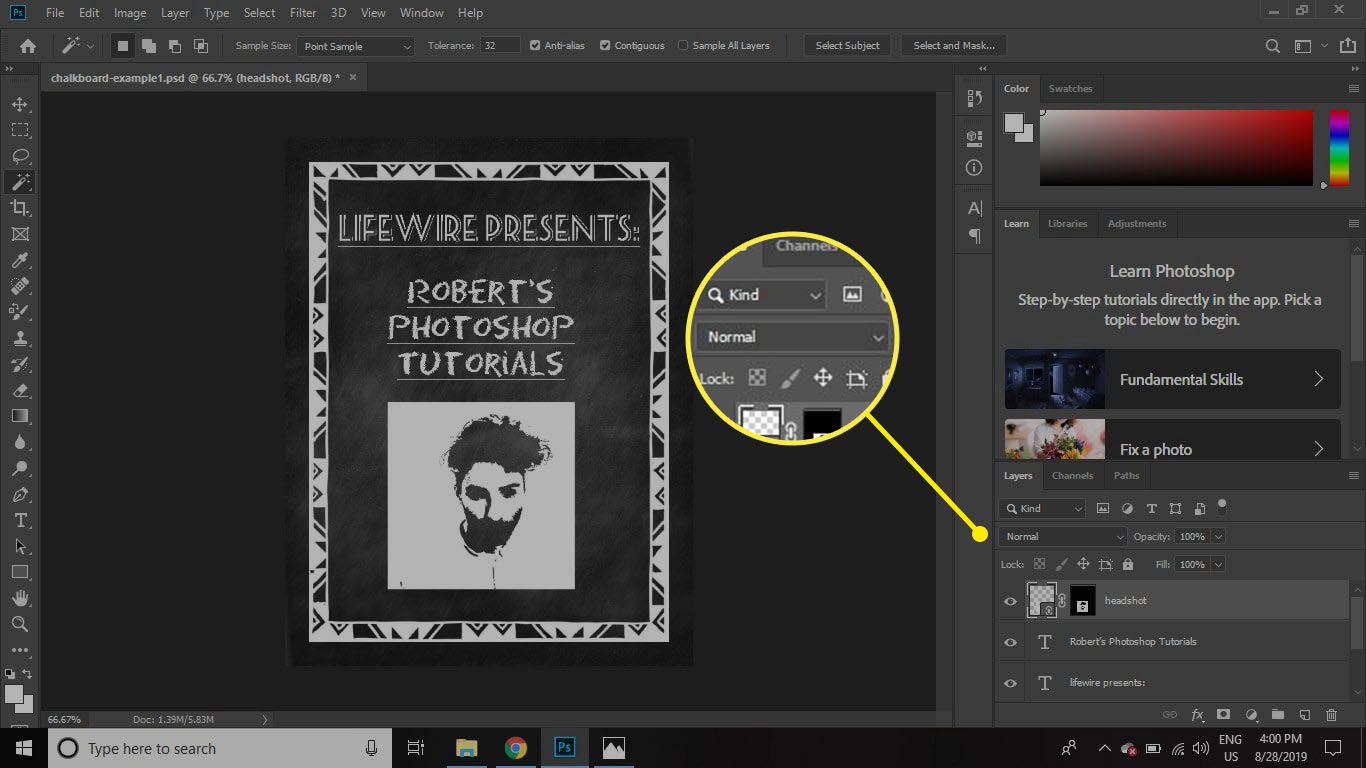This screenshot has width=1366, height=768.
Task: Open the Image menu
Action: (130, 13)
